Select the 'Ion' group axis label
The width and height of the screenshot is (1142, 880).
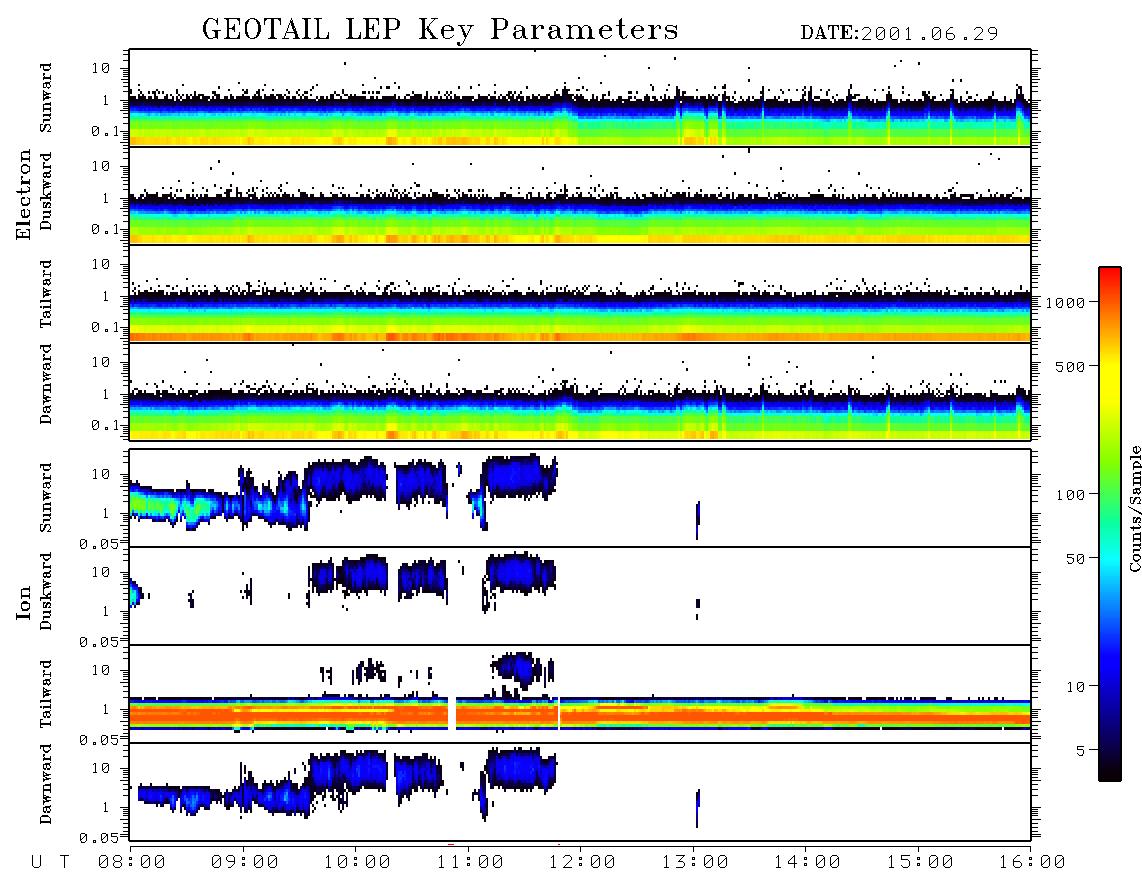(24, 602)
